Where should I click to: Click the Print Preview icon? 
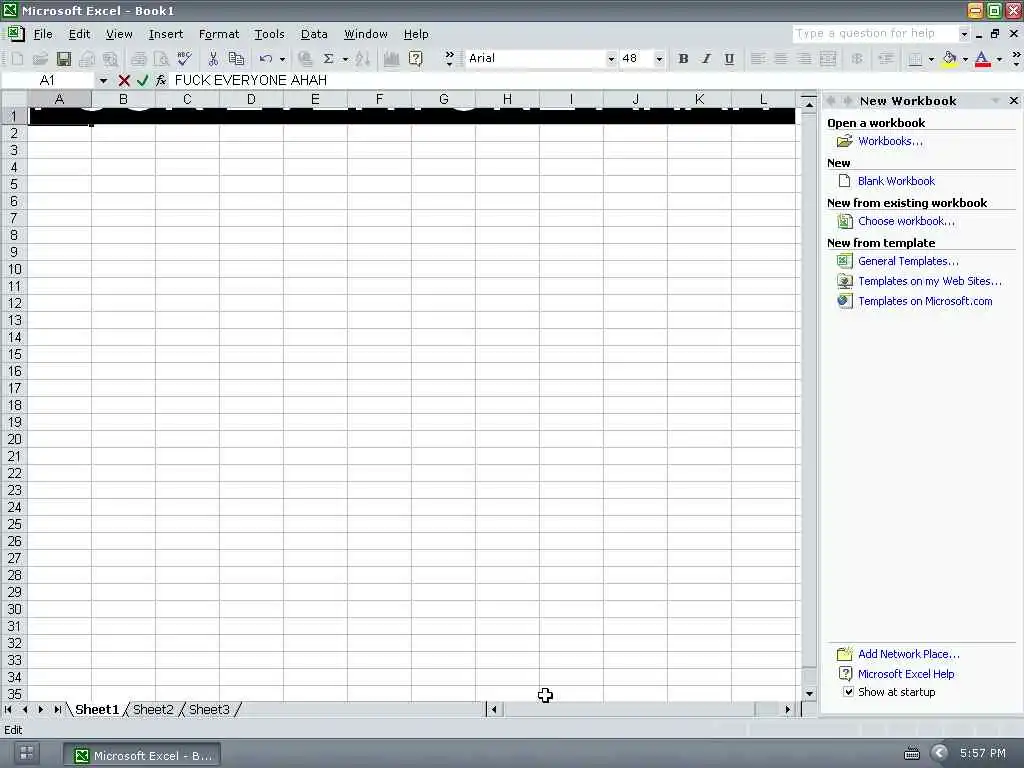tap(161, 59)
